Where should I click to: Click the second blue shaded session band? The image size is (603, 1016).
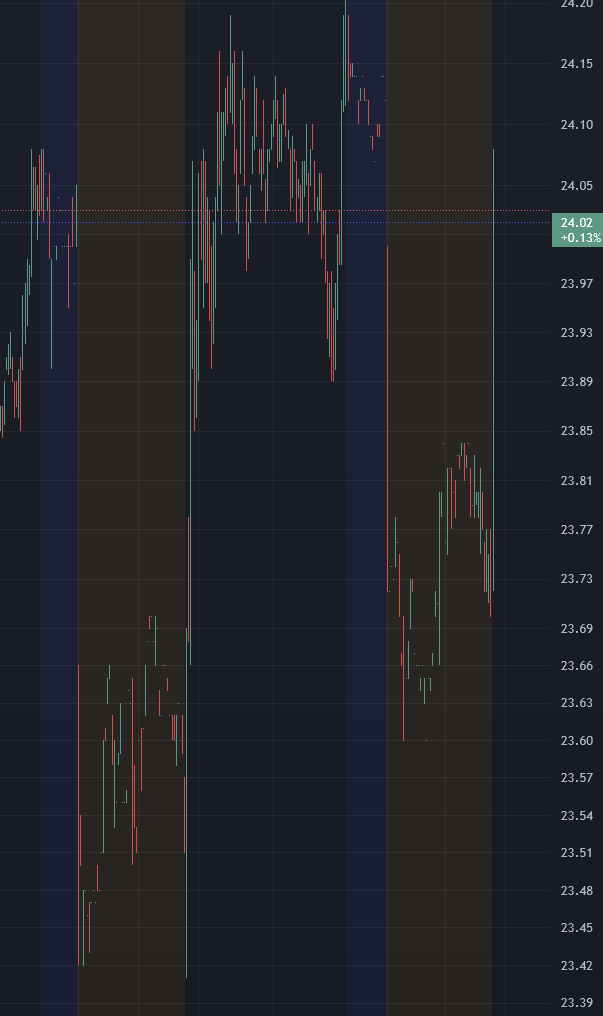coord(366,600)
